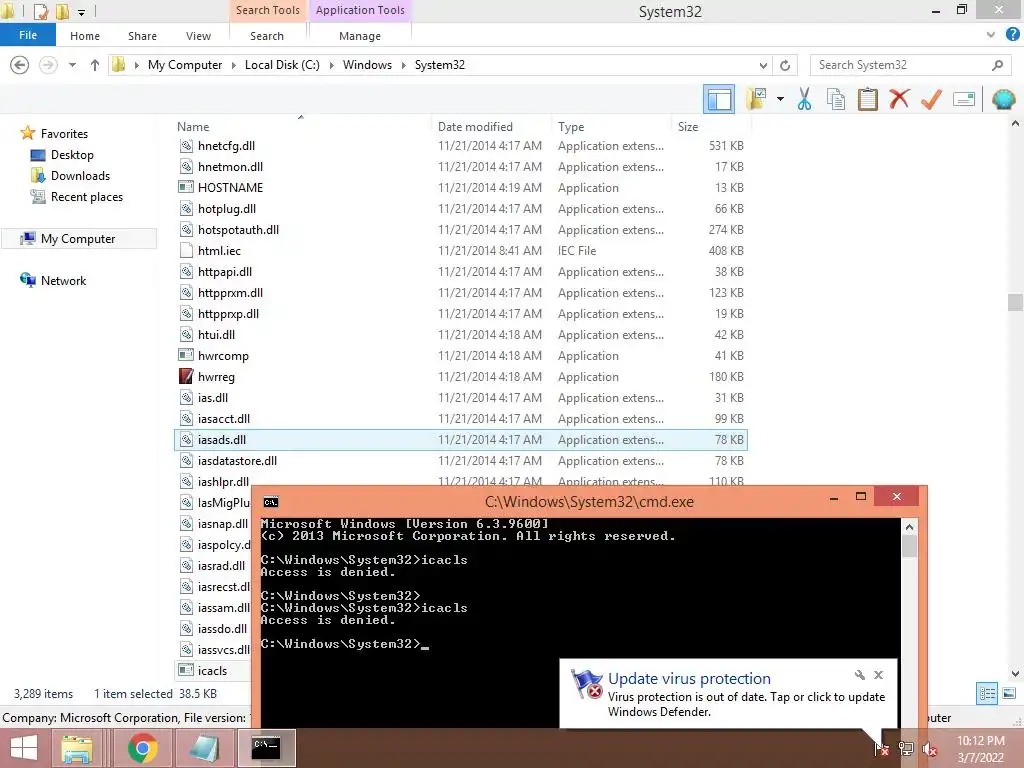
Task: Click Local Disk (C:) in the breadcrumb
Action: [x=282, y=65]
